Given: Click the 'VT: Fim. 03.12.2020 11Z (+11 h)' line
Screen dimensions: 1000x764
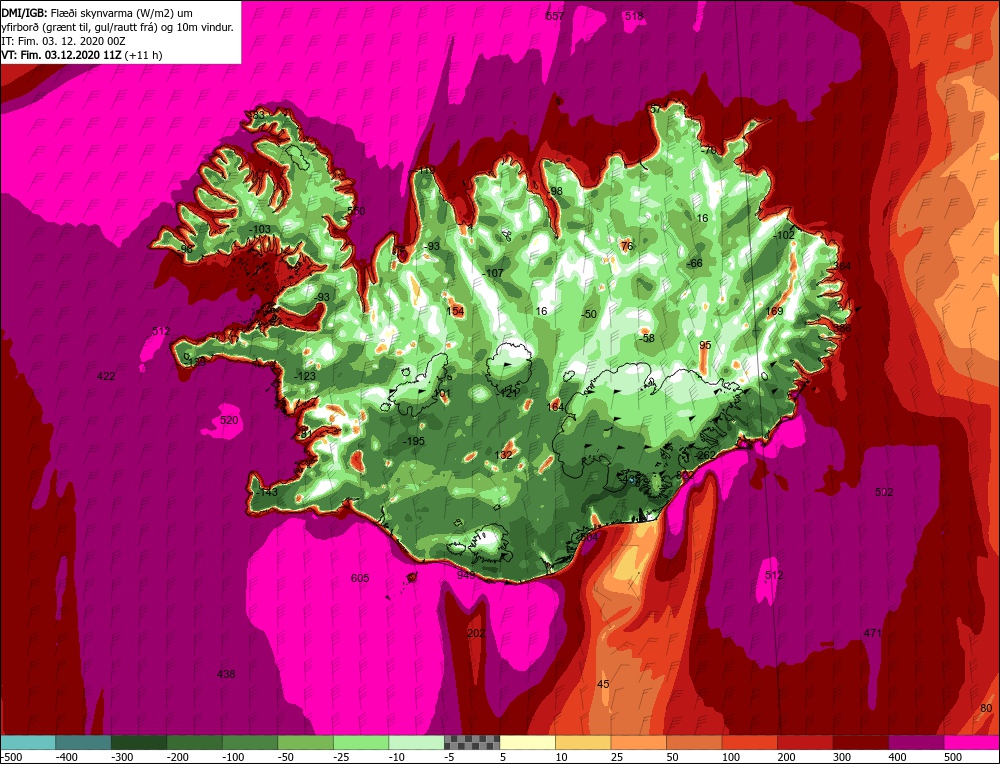Looking at the screenshot, I should point(82,55).
